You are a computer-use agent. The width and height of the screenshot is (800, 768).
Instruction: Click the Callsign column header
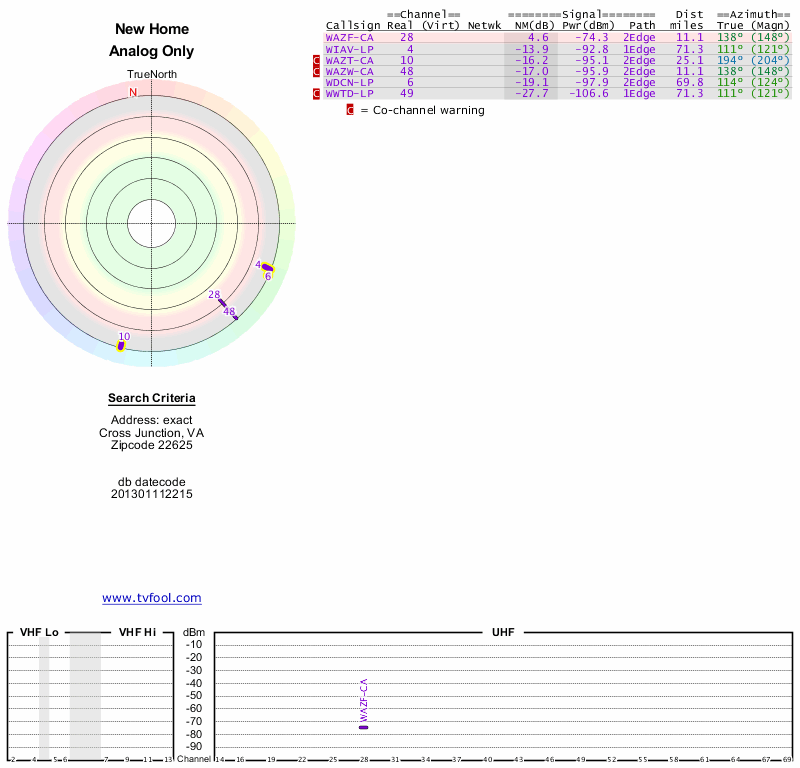353,25
